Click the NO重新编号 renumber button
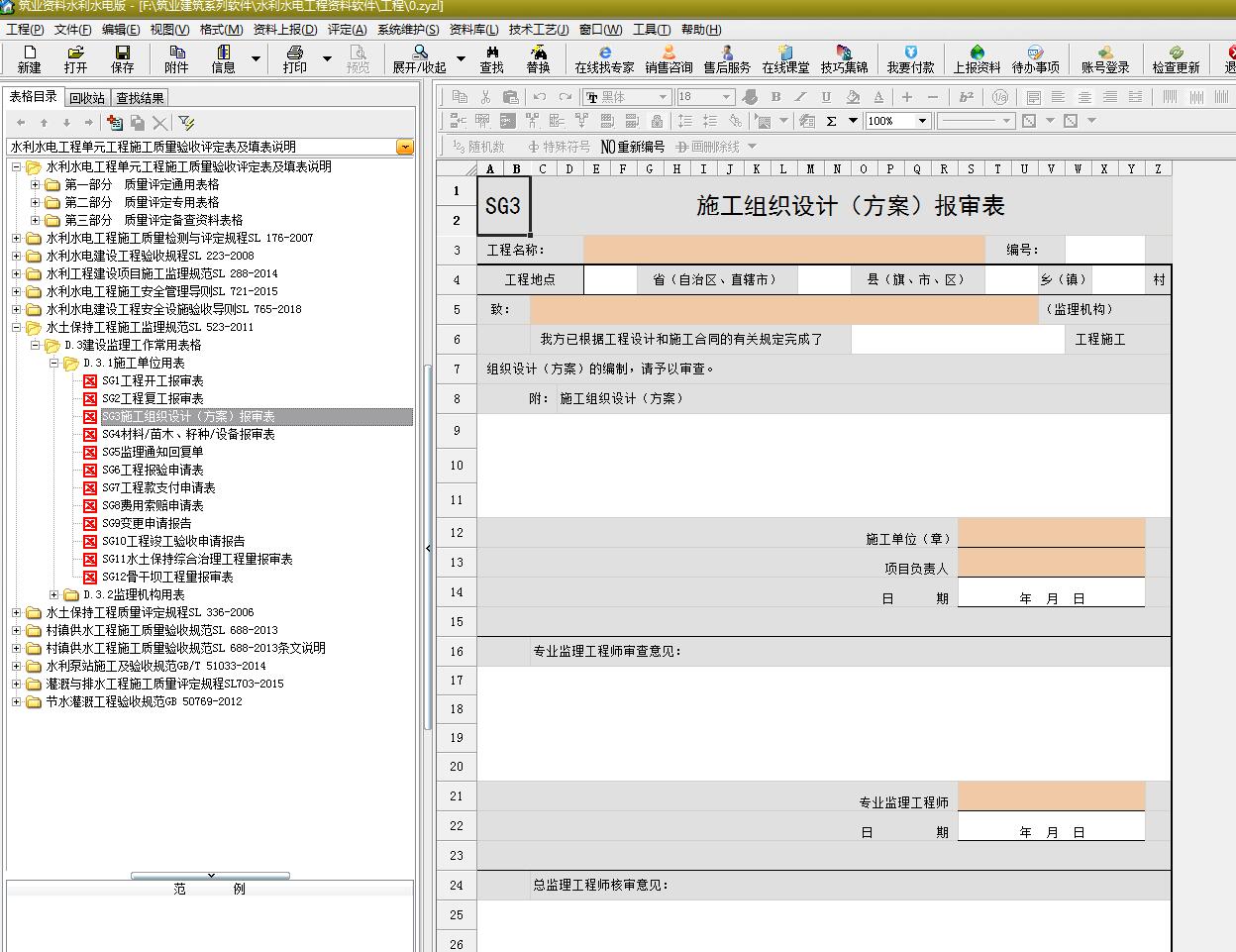 (633, 147)
